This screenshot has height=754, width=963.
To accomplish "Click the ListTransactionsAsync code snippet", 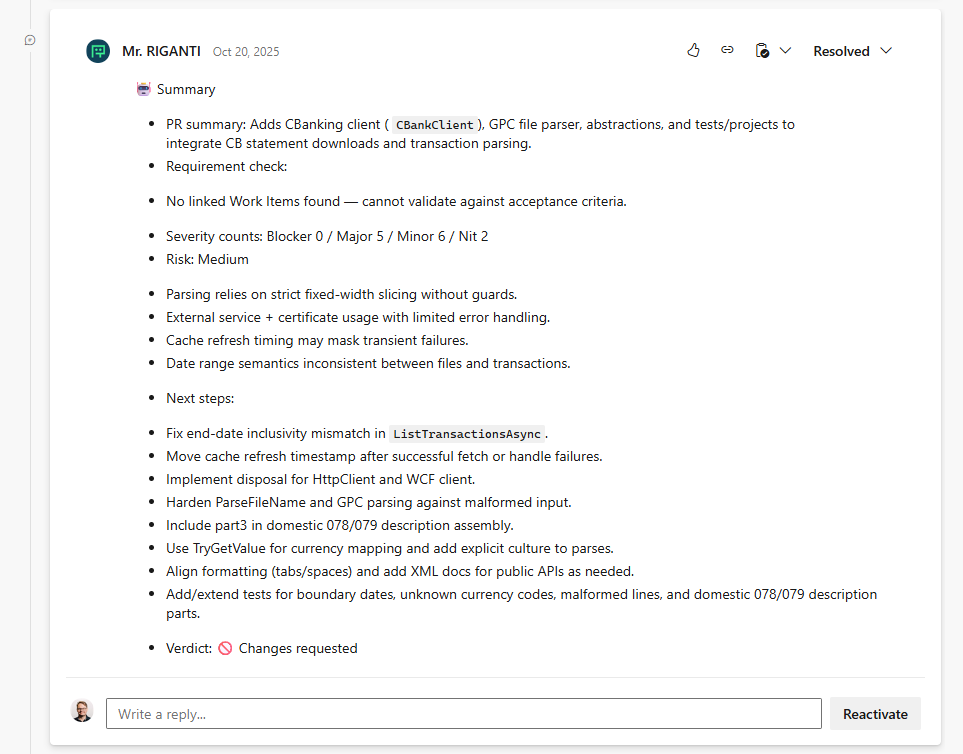I will click(467, 434).
